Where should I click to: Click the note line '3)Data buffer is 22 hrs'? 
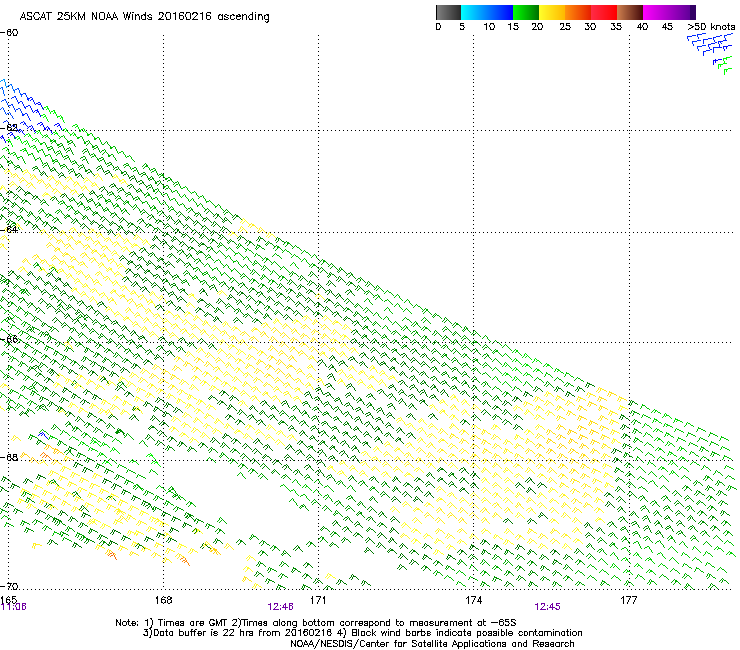tap(362, 633)
